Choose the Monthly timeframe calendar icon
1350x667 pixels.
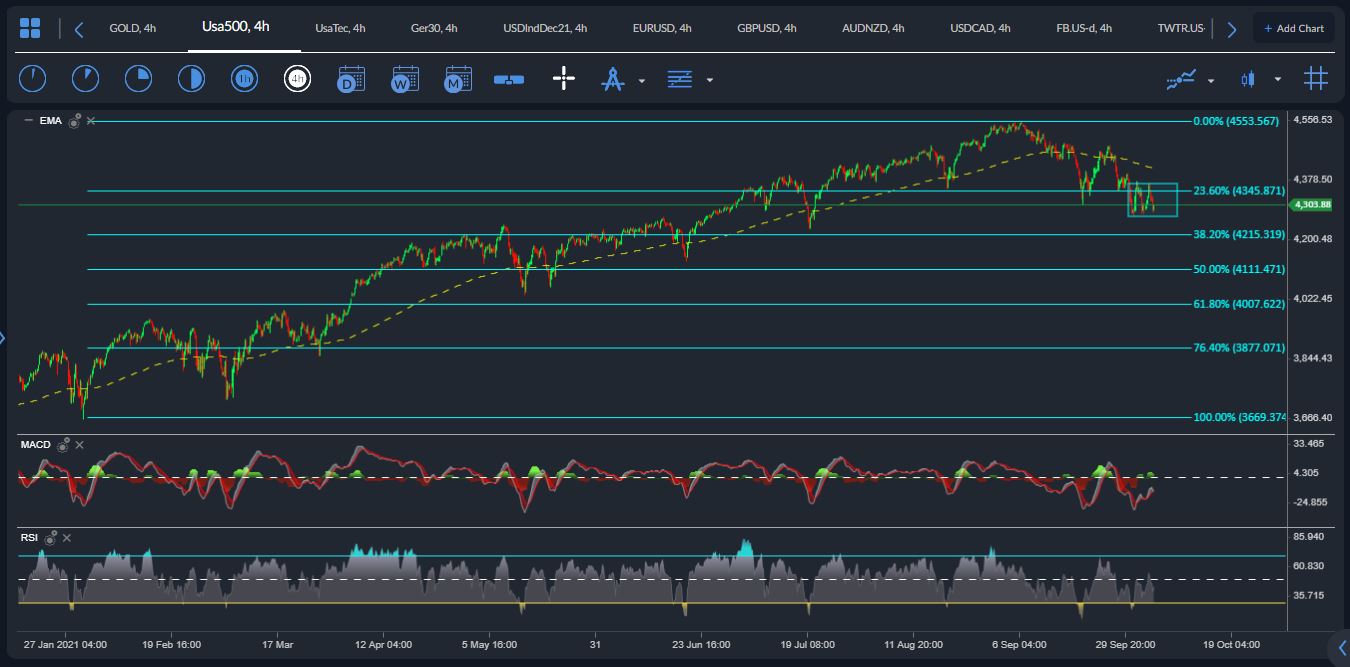tap(458, 79)
